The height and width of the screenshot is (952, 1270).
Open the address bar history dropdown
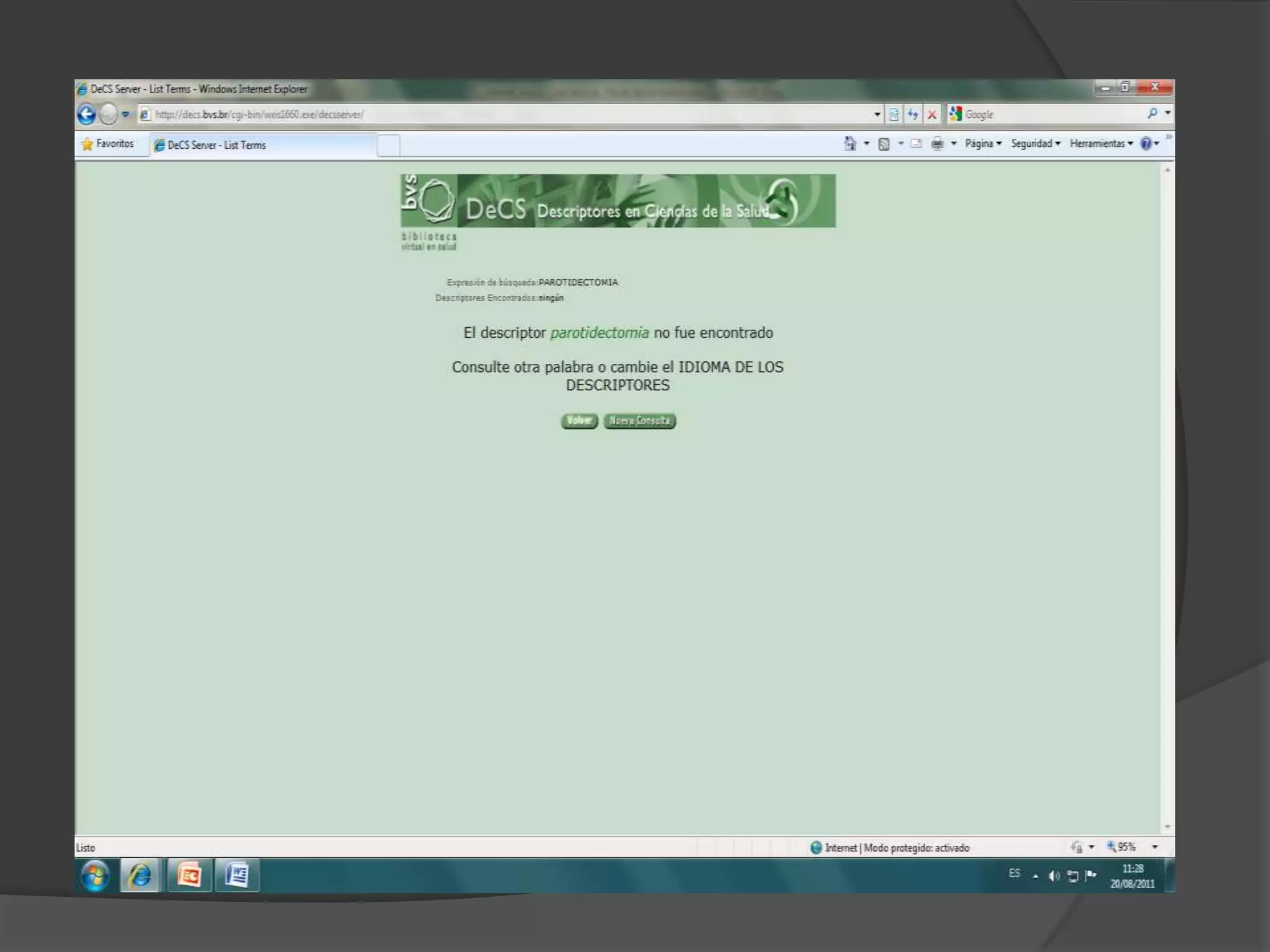(877, 114)
